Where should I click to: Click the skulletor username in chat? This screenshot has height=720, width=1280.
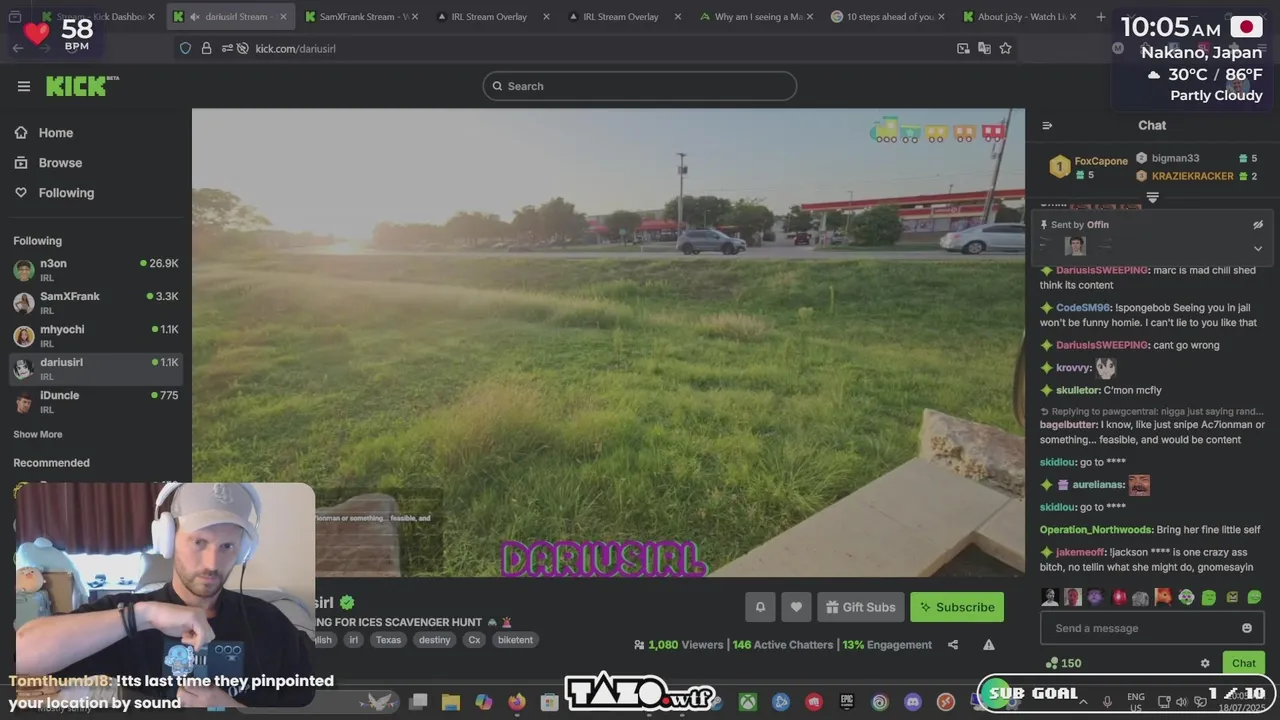pyautogui.click(x=1077, y=390)
